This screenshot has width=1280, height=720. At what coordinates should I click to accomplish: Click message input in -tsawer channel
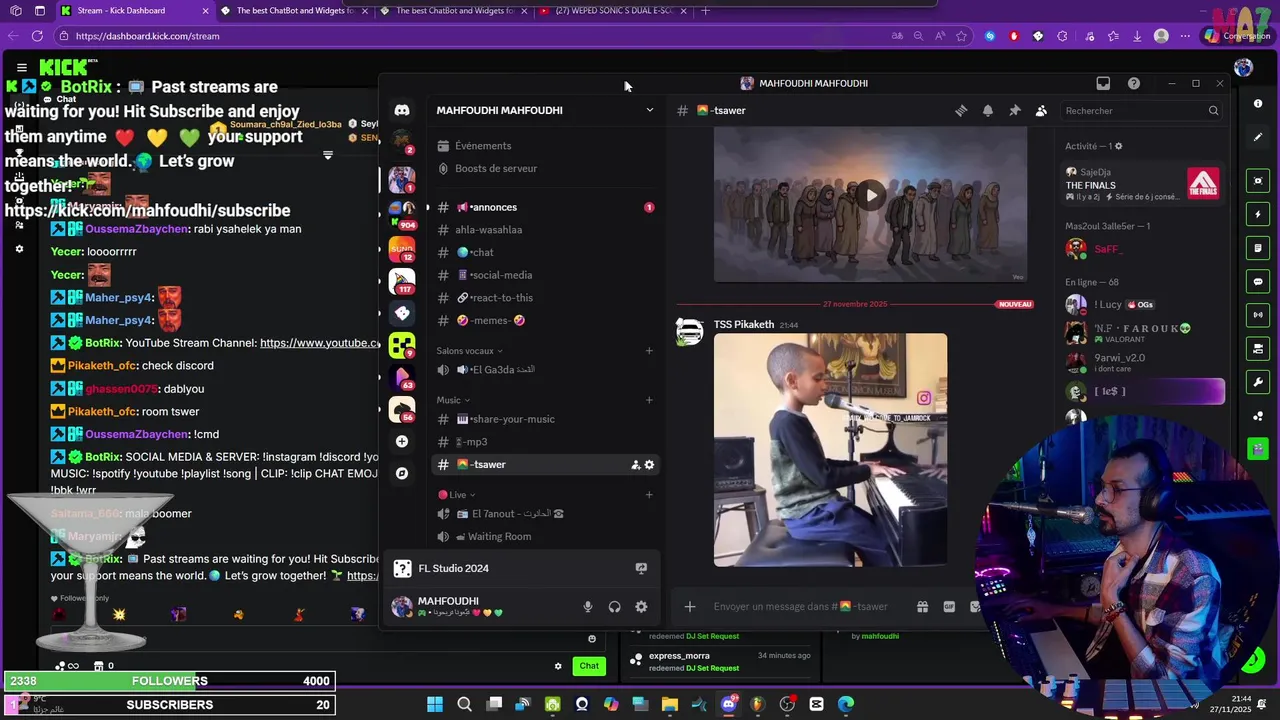(x=800, y=607)
